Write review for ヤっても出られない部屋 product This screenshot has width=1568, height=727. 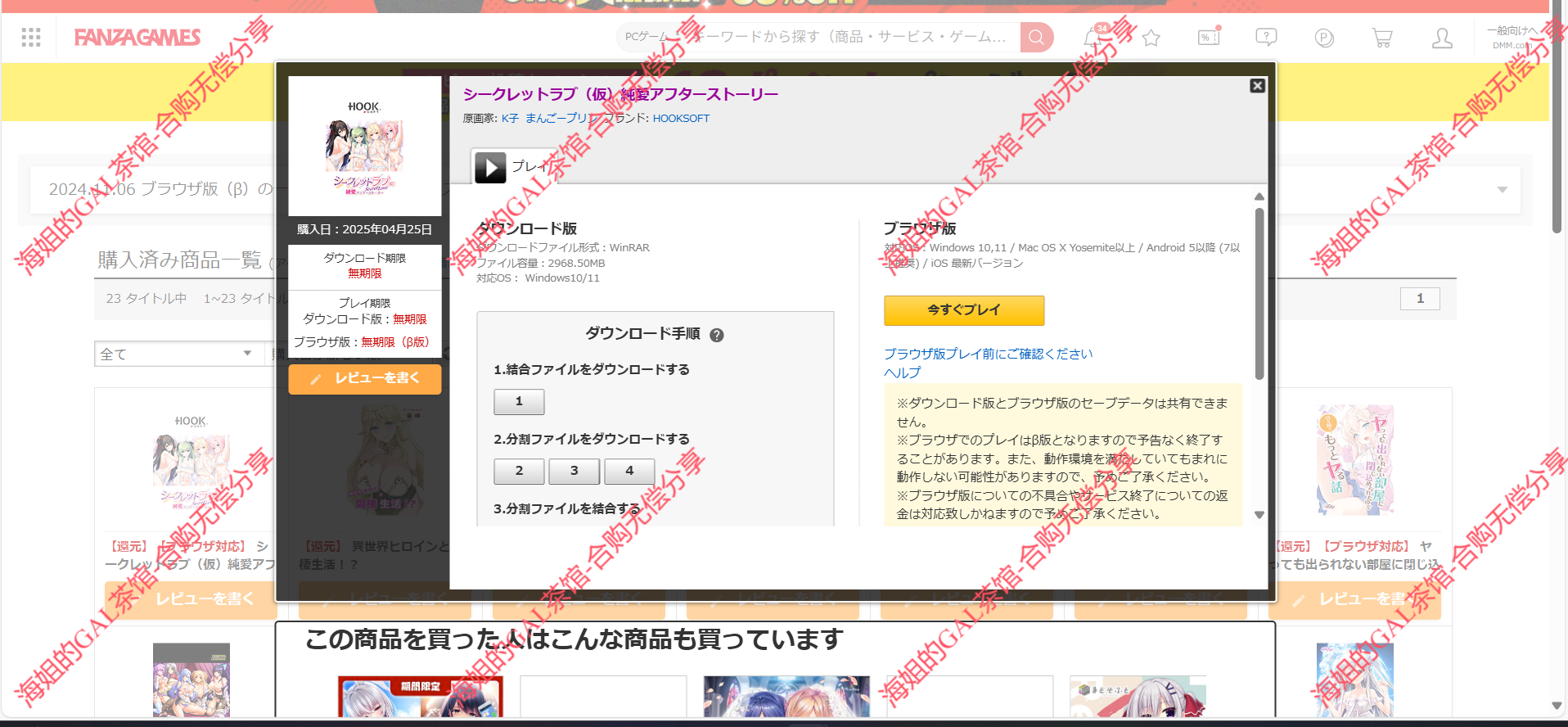pyautogui.click(x=1354, y=600)
